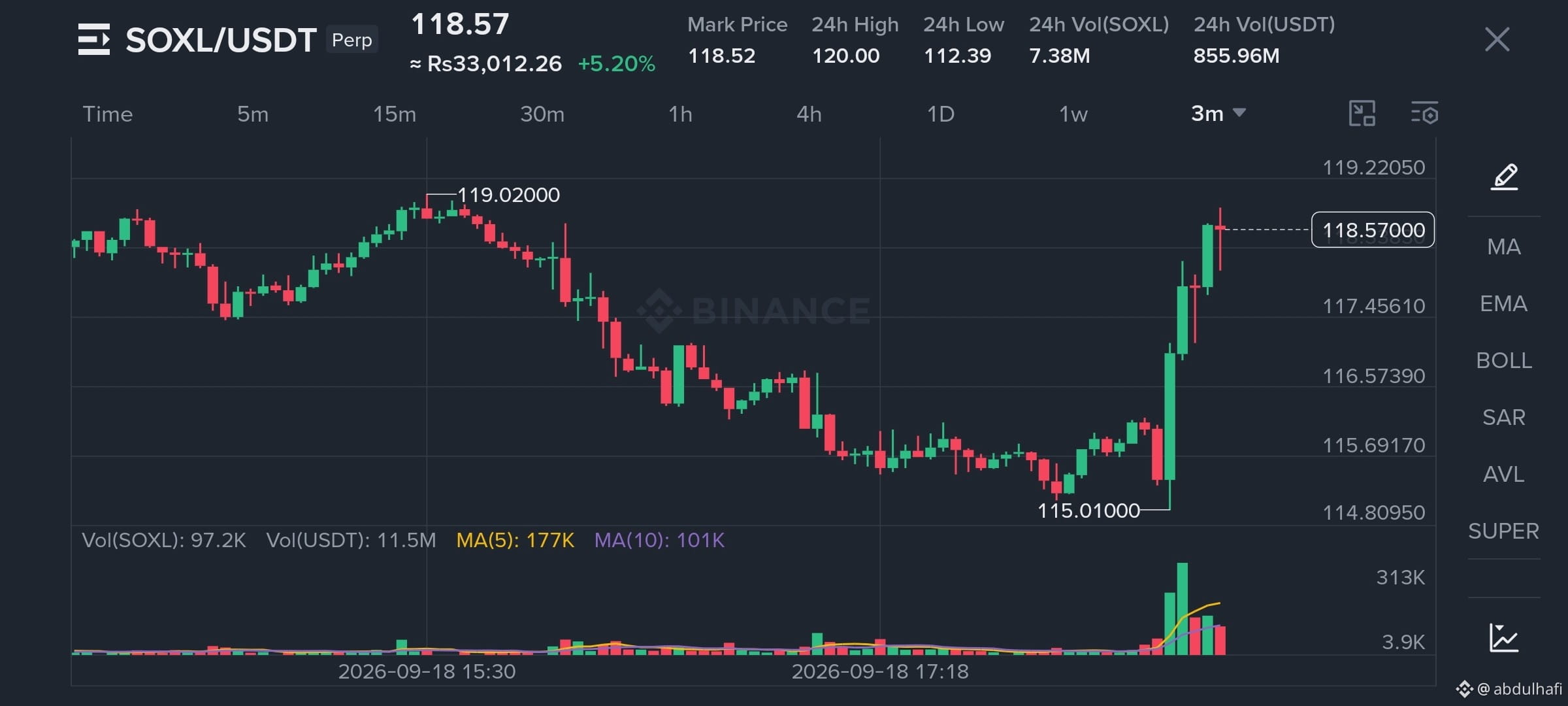The image size is (1568, 706).
Task: Toggle the EMA indicator
Action: pyautogui.click(x=1504, y=304)
